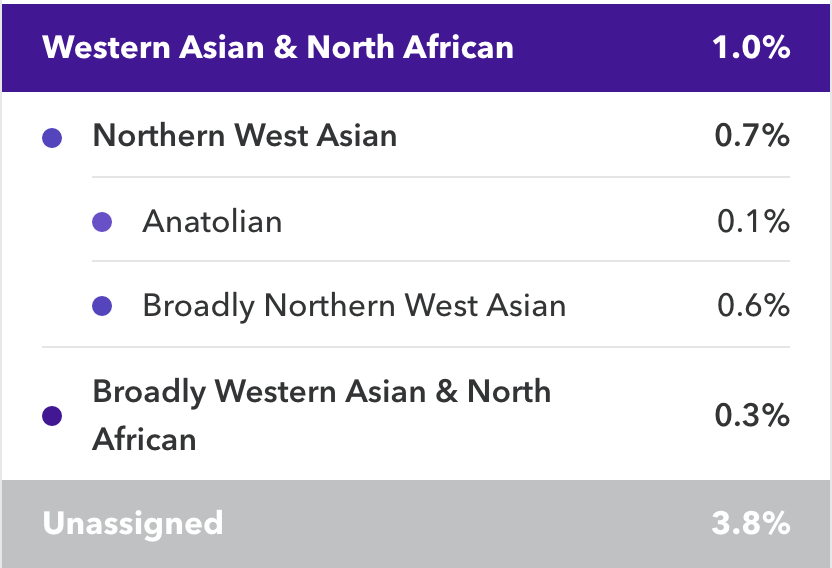The height and width of the screenshot is (568, 832).
Task: Click the 0.6% percentage value
Action: (x=753, y=306)
